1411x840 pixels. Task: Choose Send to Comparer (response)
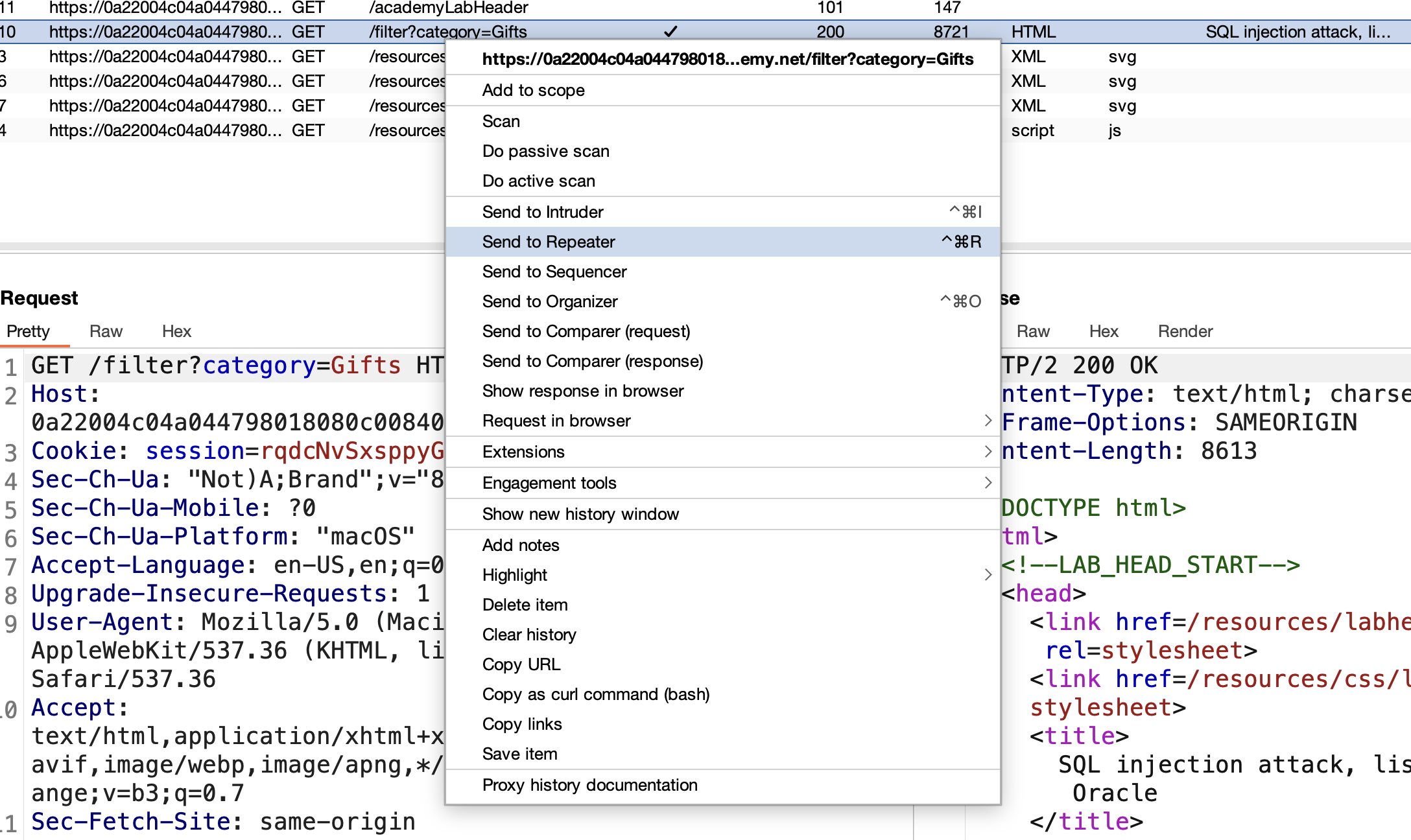point(723,361)
